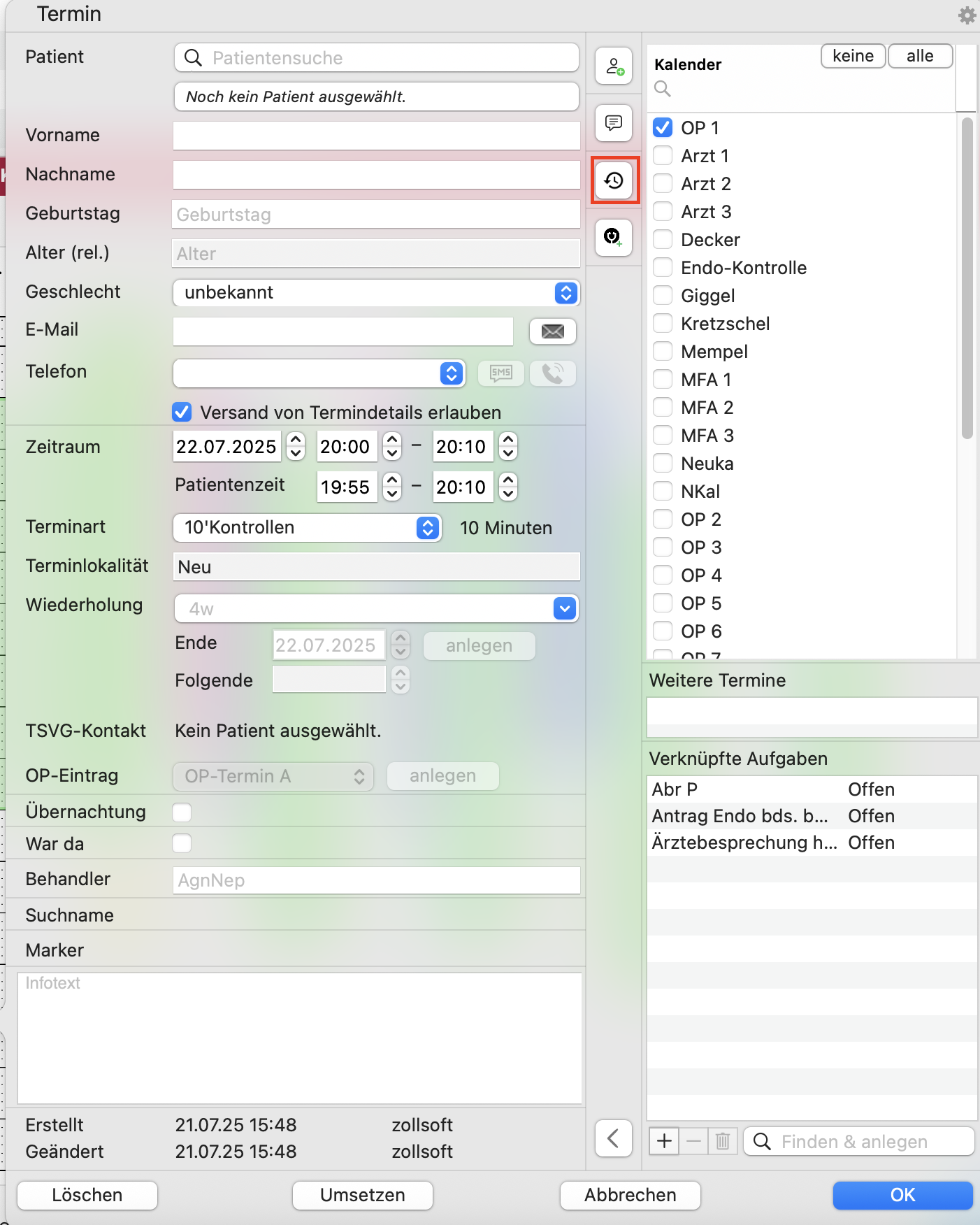Screen dimensions: 980x1225
Task: Open the Terminart 10'Kontrollen dropdown
Action: coord(307,528)
